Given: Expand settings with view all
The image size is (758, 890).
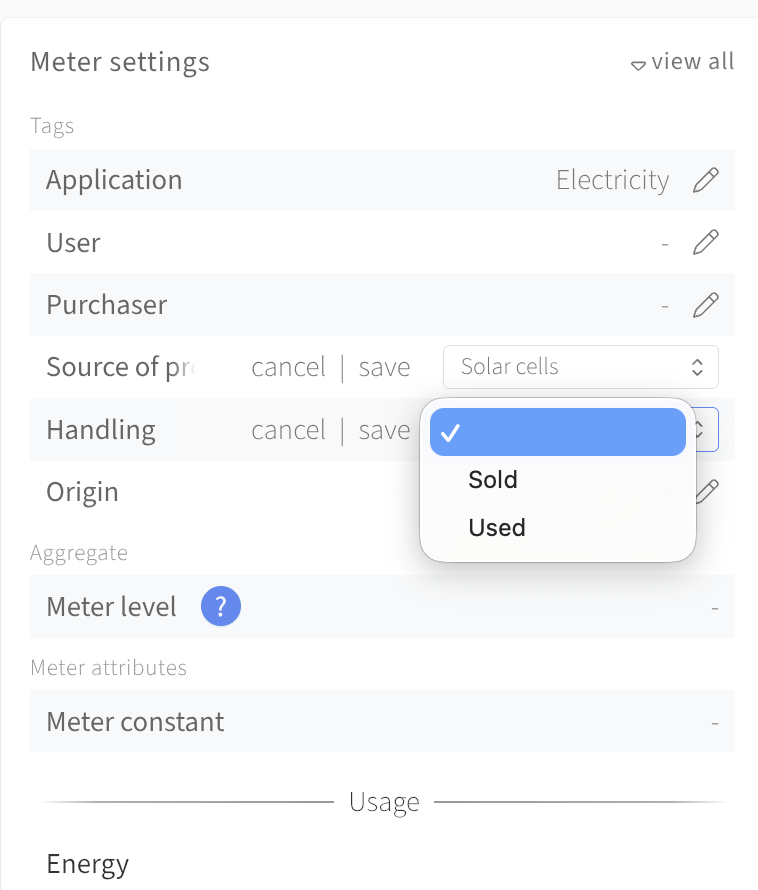Looking at the screenshot, I should (x=693, y=61).
